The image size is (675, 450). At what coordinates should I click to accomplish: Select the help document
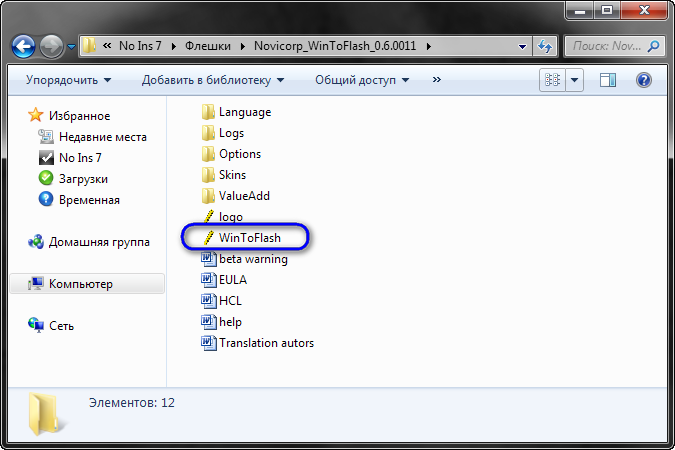coord(230,322)
